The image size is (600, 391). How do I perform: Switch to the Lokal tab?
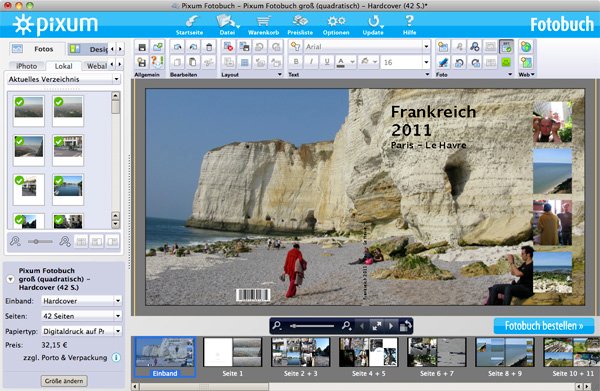tap(64, 66)
